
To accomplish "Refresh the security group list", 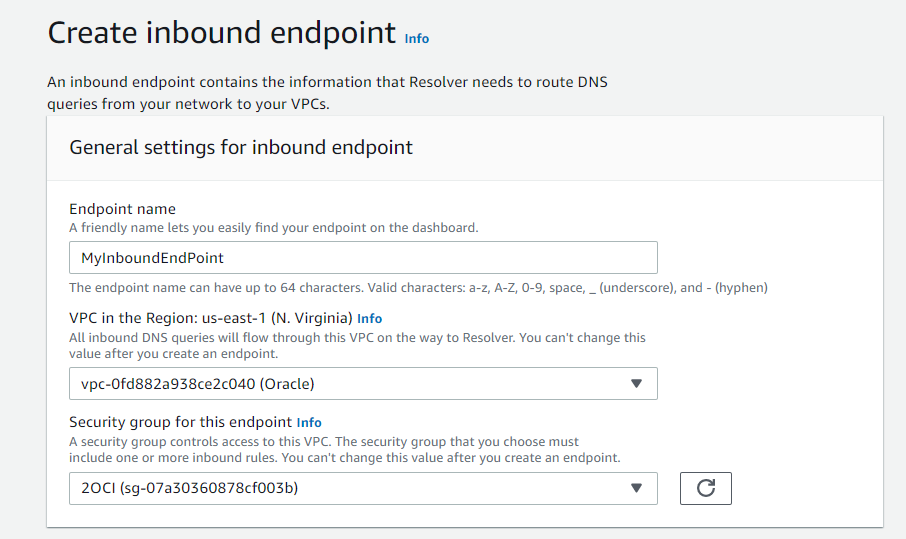I will point(705,488).
